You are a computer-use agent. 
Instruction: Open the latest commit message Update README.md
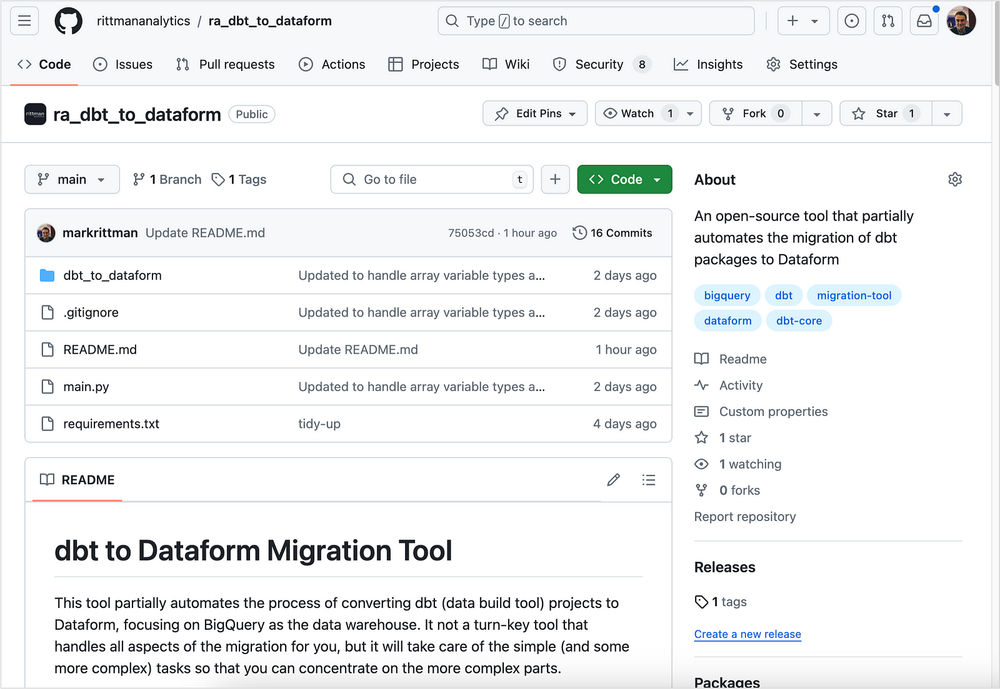tap(205, 233)
